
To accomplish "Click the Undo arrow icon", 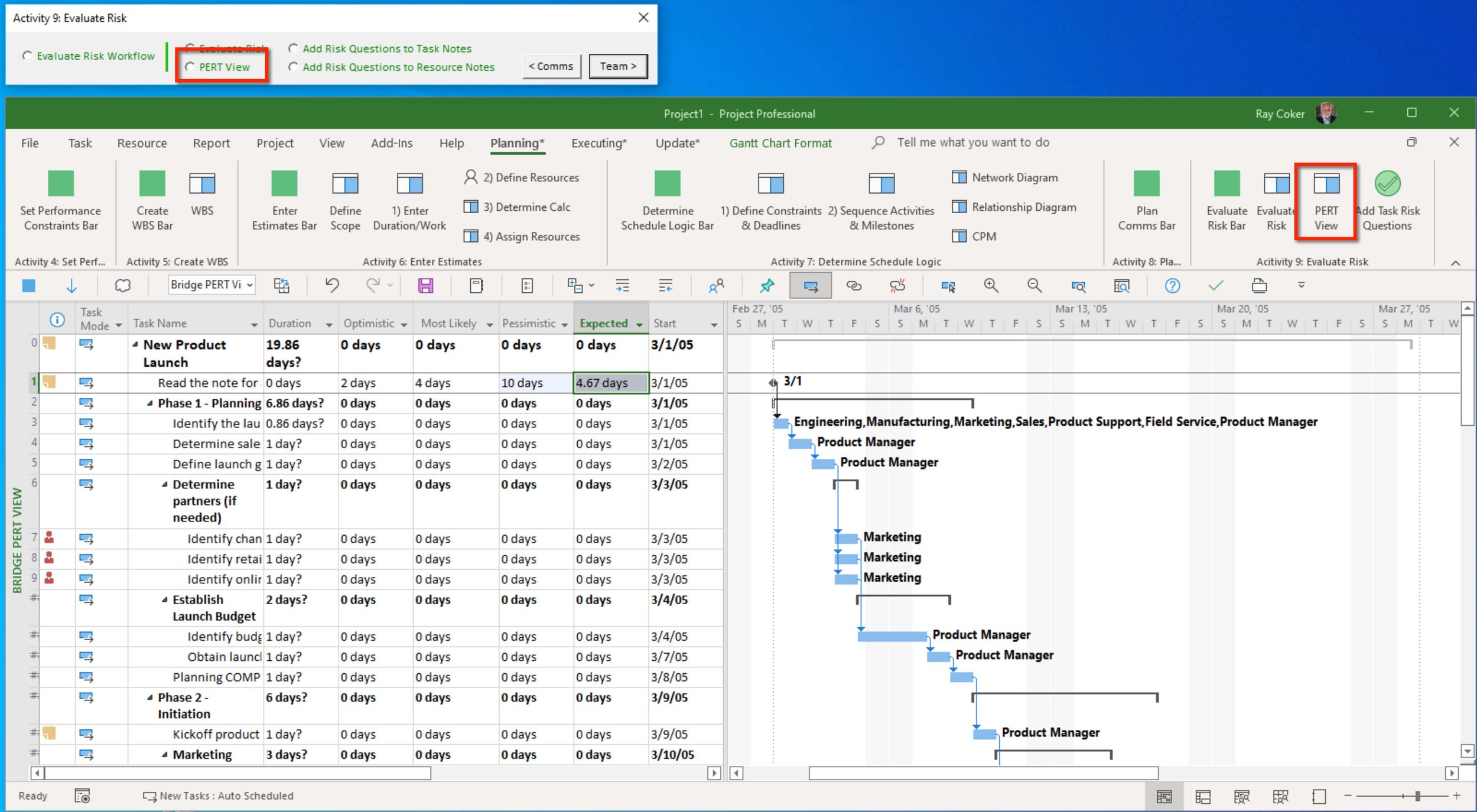I will point(332,286).
